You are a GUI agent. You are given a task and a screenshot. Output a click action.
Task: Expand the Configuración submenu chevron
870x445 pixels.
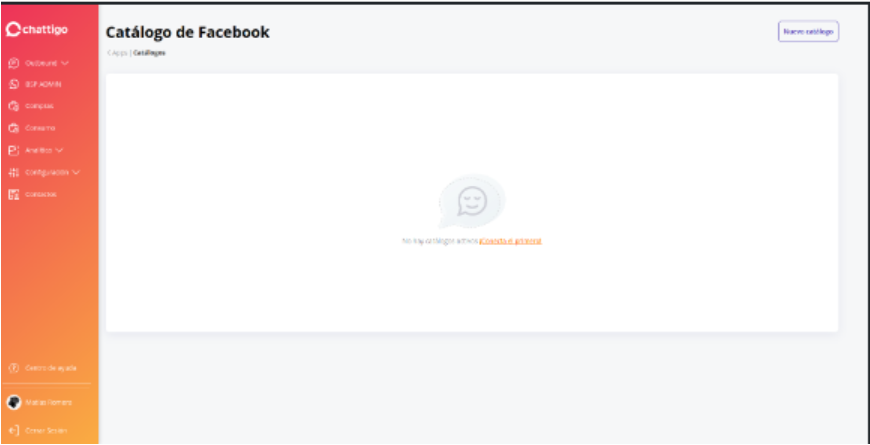(76, 173)
